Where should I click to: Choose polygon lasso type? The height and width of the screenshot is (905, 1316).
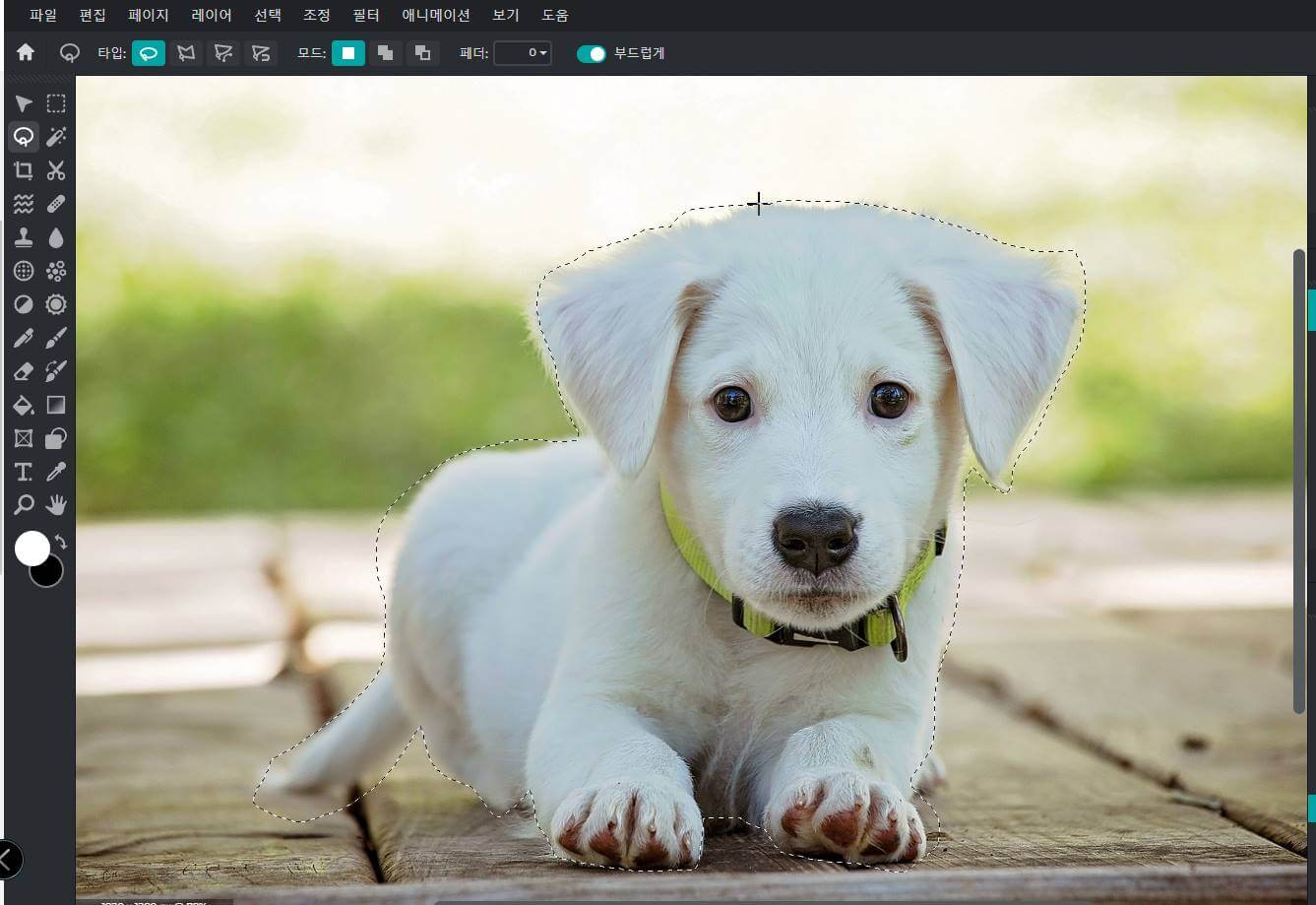pos(186,53)
